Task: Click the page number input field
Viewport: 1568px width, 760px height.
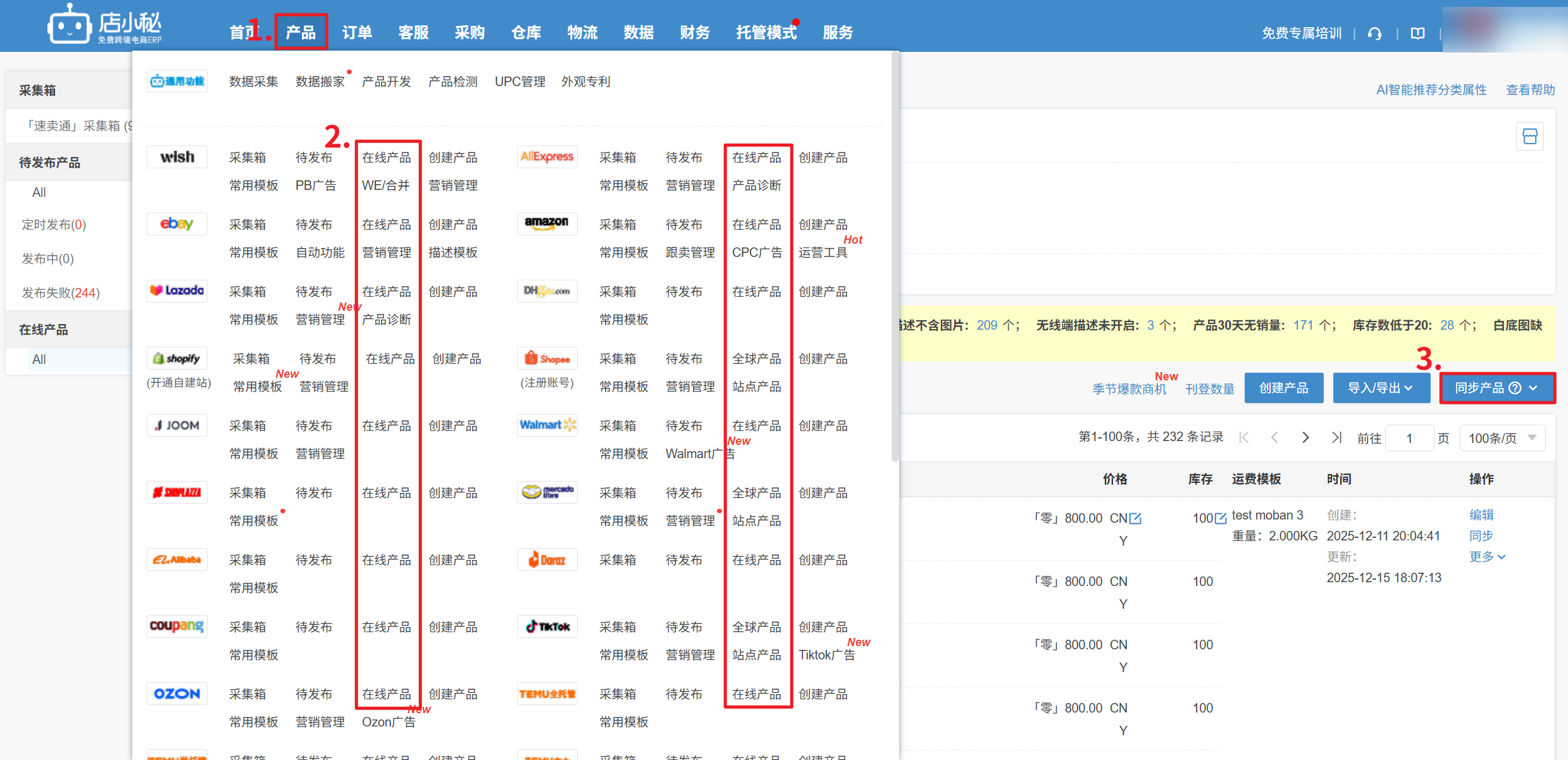Action: pos(1409,438)
